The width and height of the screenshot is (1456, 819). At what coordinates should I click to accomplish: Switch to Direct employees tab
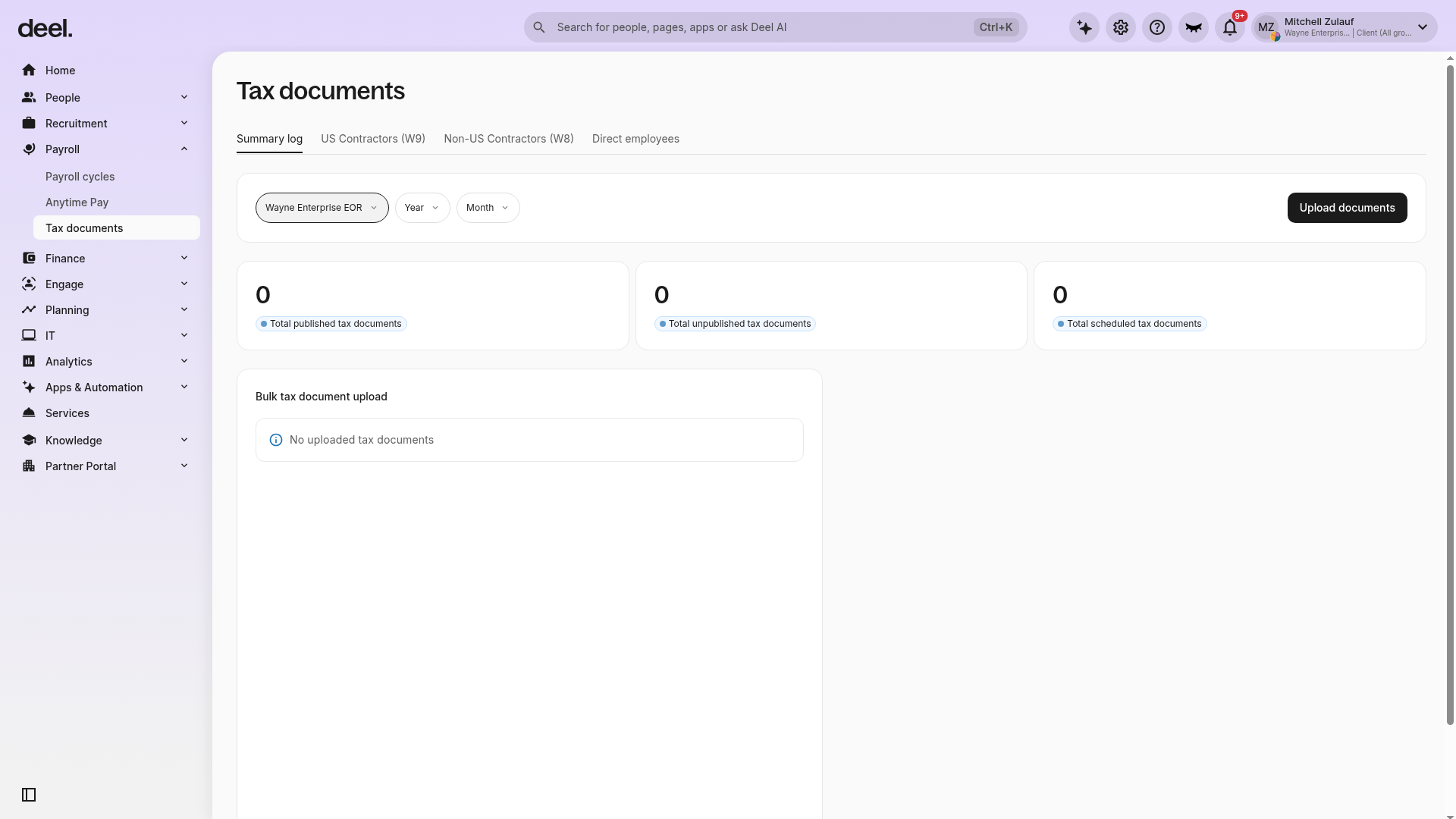click(635, 139)
